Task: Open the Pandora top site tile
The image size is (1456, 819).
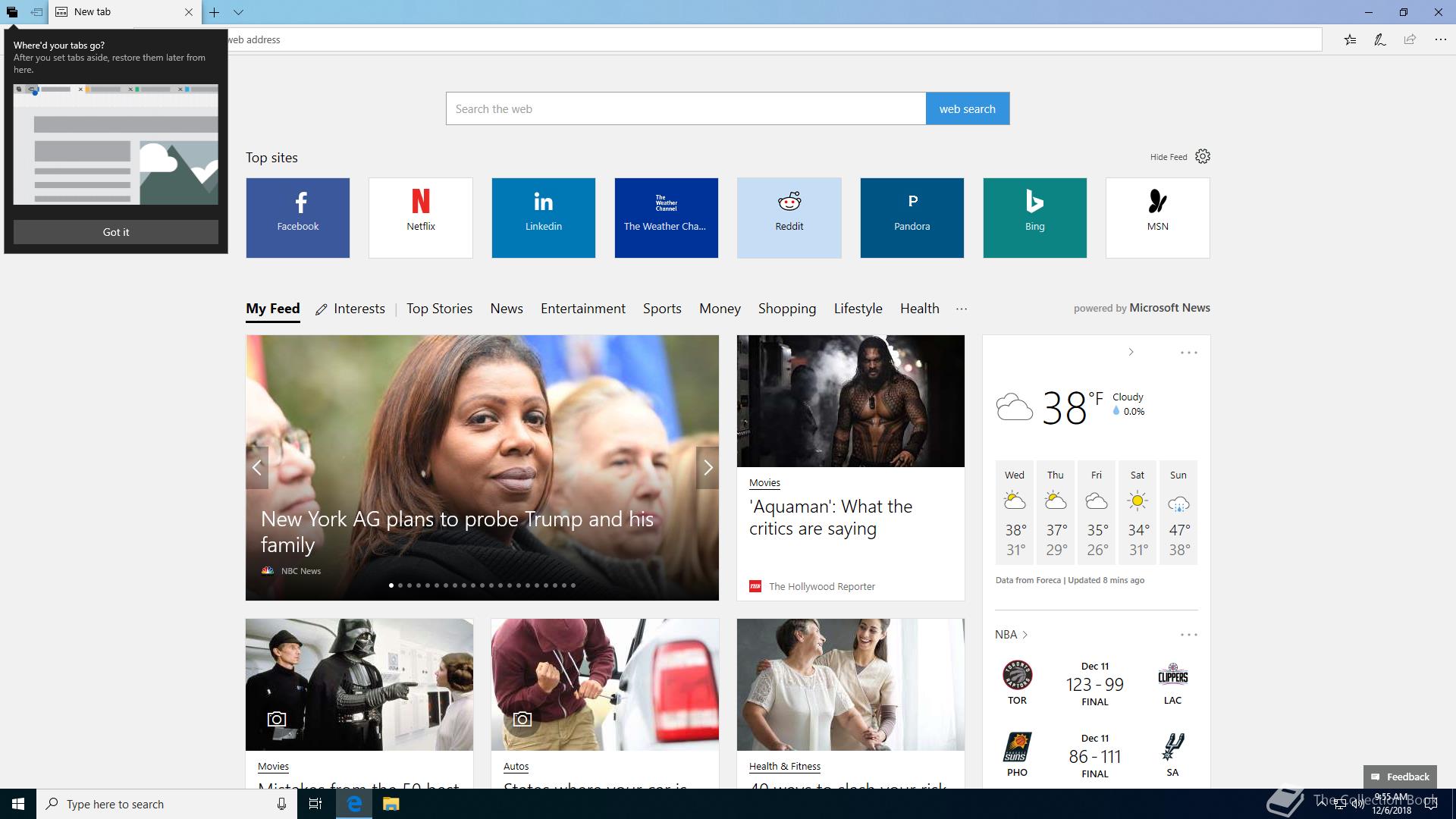Action: tap(912, 218)
